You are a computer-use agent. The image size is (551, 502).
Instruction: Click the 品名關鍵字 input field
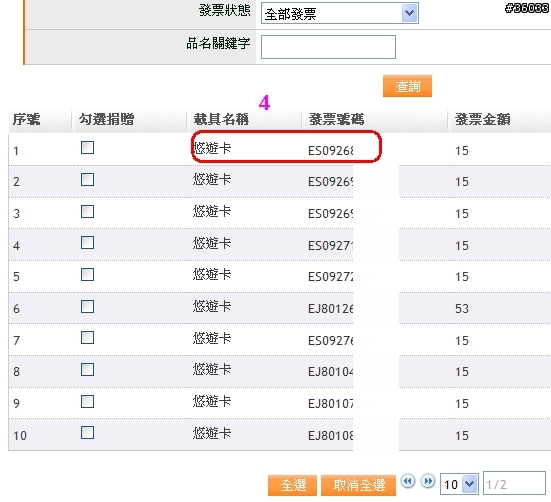(x=328, y=47)
